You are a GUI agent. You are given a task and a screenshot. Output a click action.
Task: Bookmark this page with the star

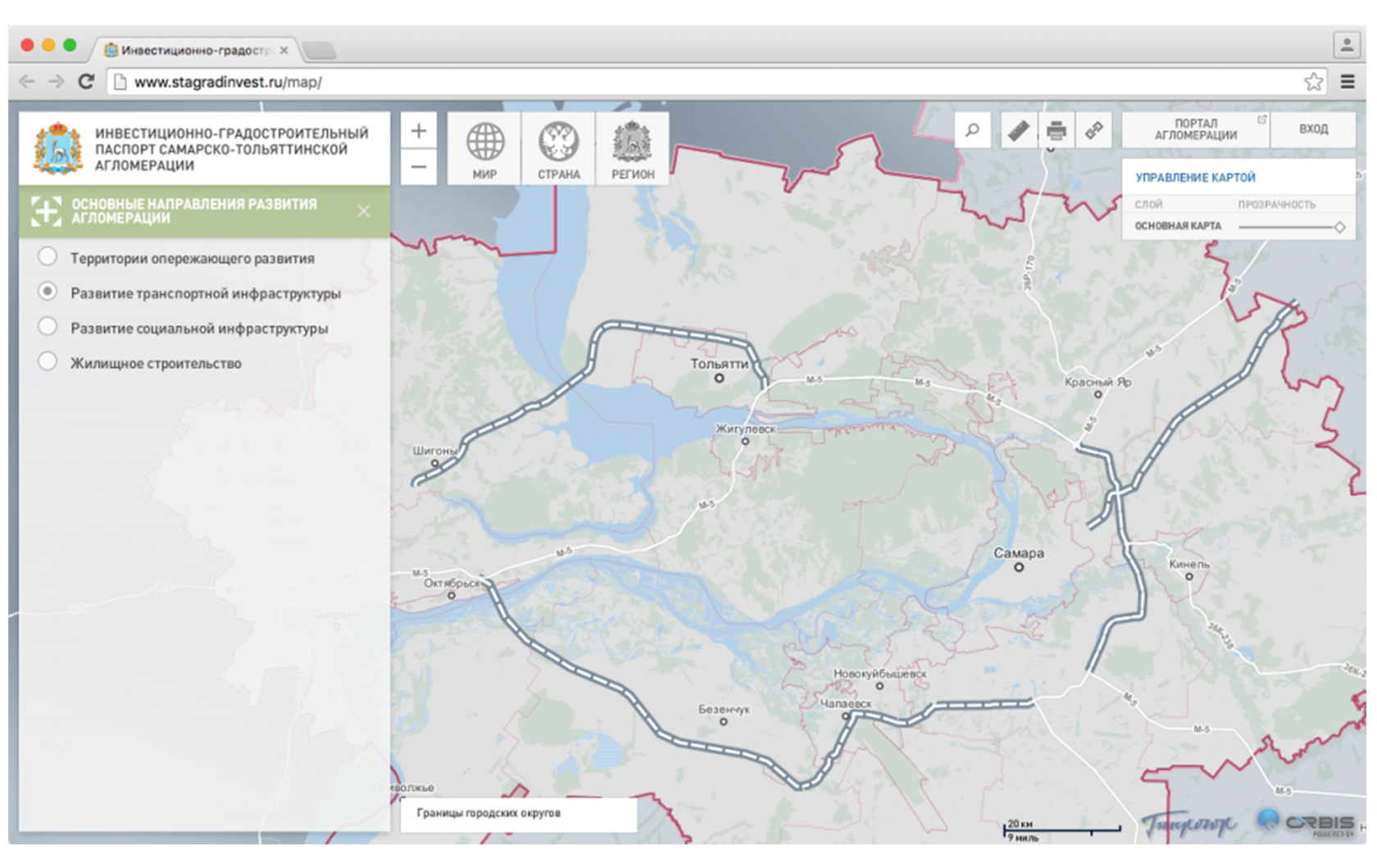1313,81
